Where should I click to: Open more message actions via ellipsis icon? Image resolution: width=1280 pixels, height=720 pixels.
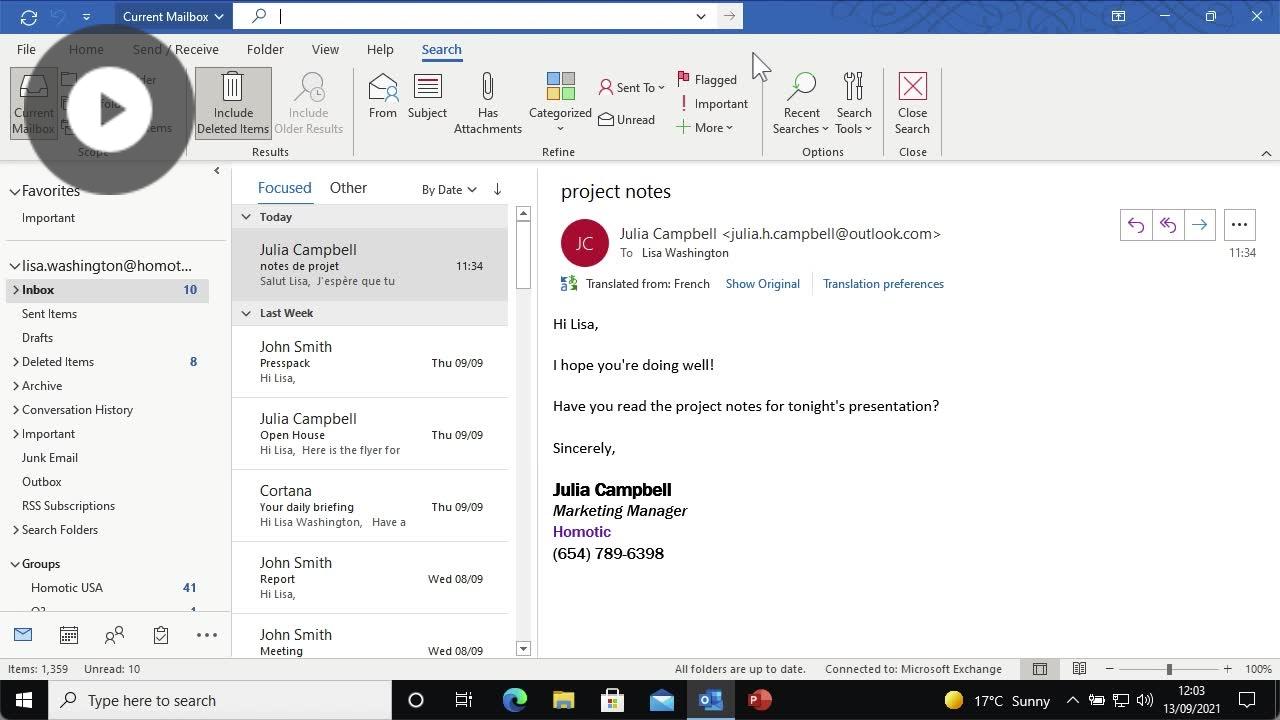(x=1239, y=224)
